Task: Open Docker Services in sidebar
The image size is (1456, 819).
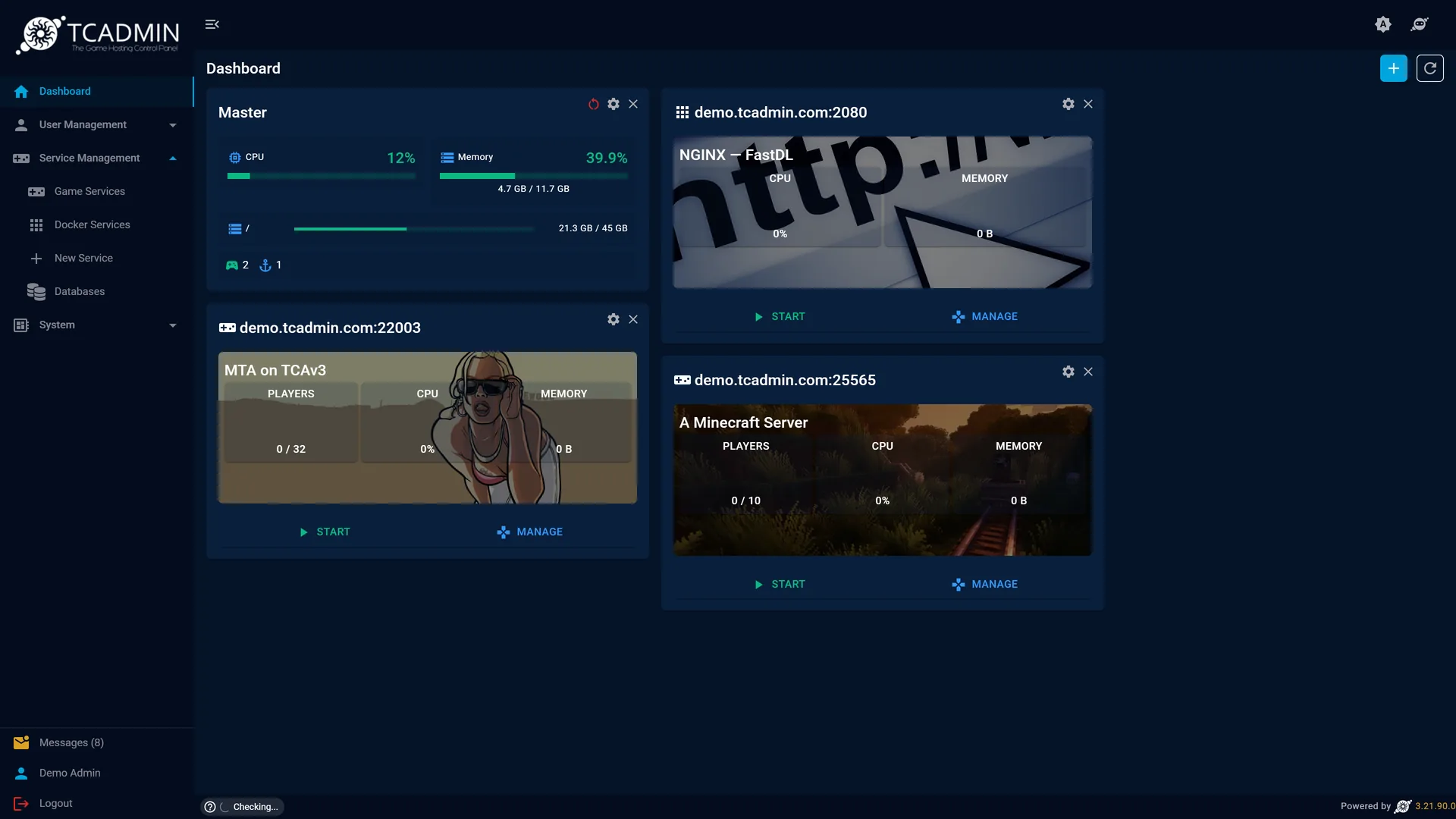Action: [96, 224]
